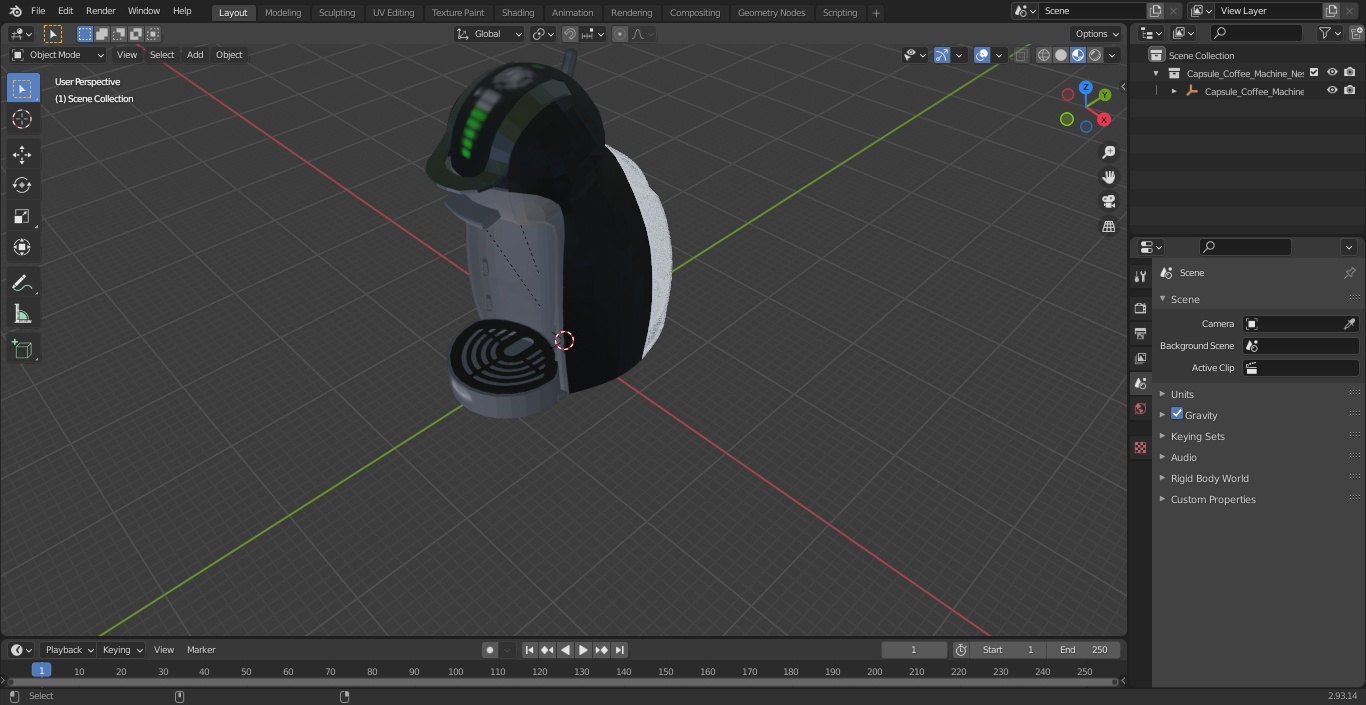Switch to wireframe viewport shading
Screen dimensions: 1366x705
(1044, 55)
